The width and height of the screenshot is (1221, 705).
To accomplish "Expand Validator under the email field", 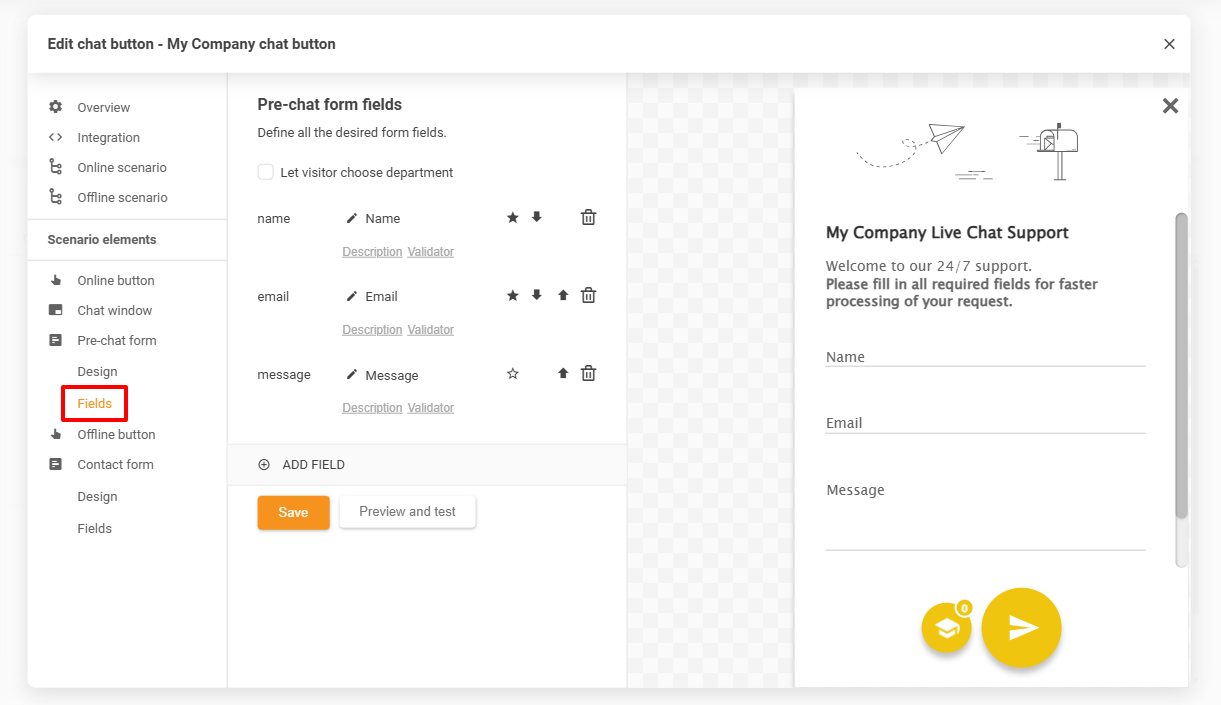I will [x=430, y=330].
